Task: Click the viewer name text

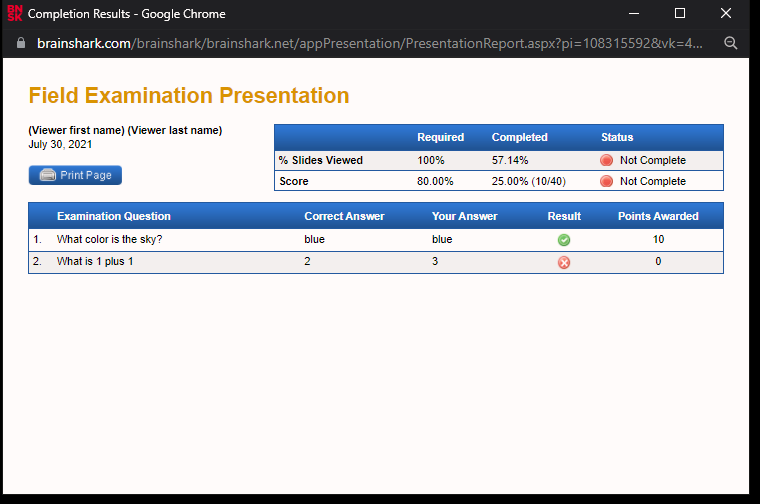Action: pyautogui.click(x=125, y=130)
